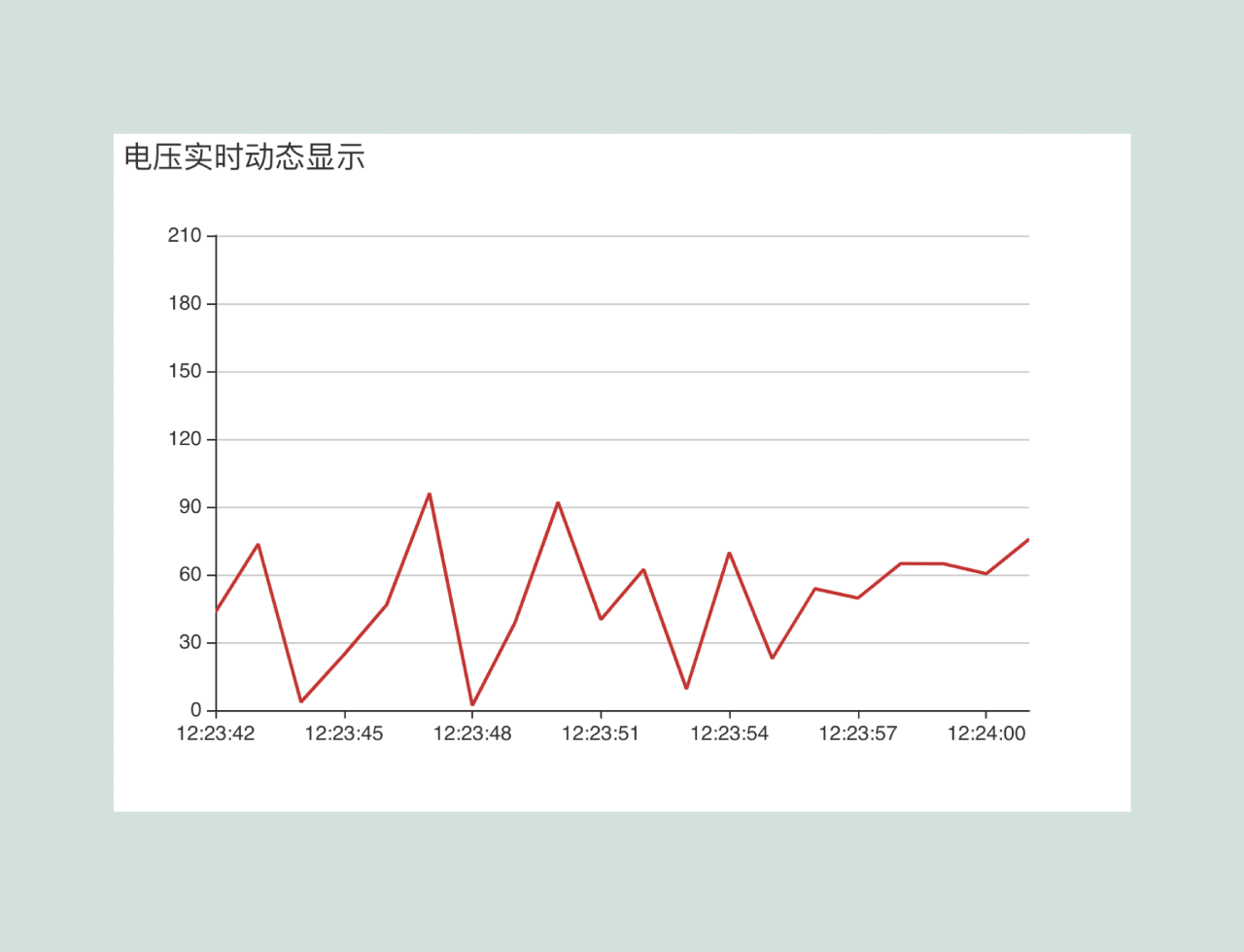Click the y-axis label 120
Screen dimensions: 1244x952
coord(188,439)
